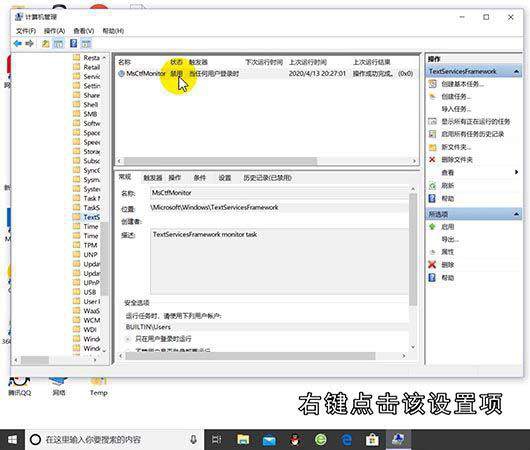Toggle the show/hide console tree toolbar icon
This screenshot has width=530, height=450.
point(58,43)
